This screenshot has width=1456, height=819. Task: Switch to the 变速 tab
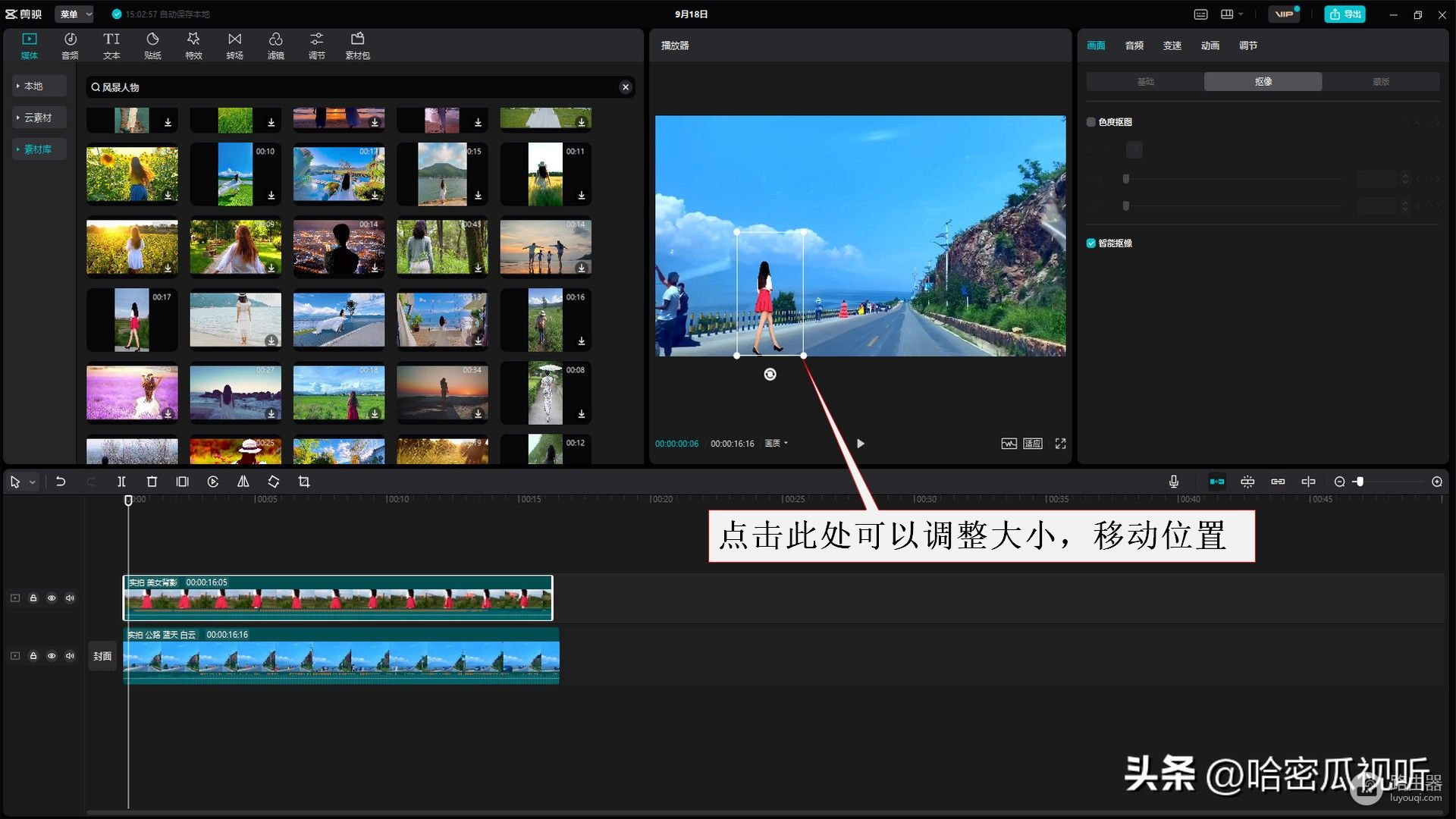1172,45
